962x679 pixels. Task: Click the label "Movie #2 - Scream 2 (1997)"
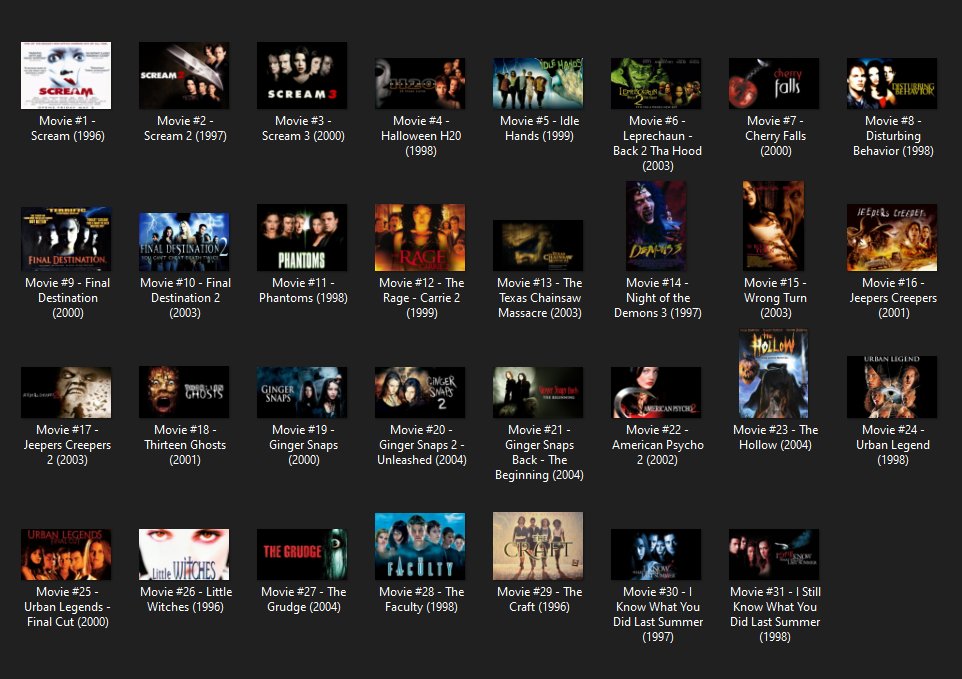(185, 128)
